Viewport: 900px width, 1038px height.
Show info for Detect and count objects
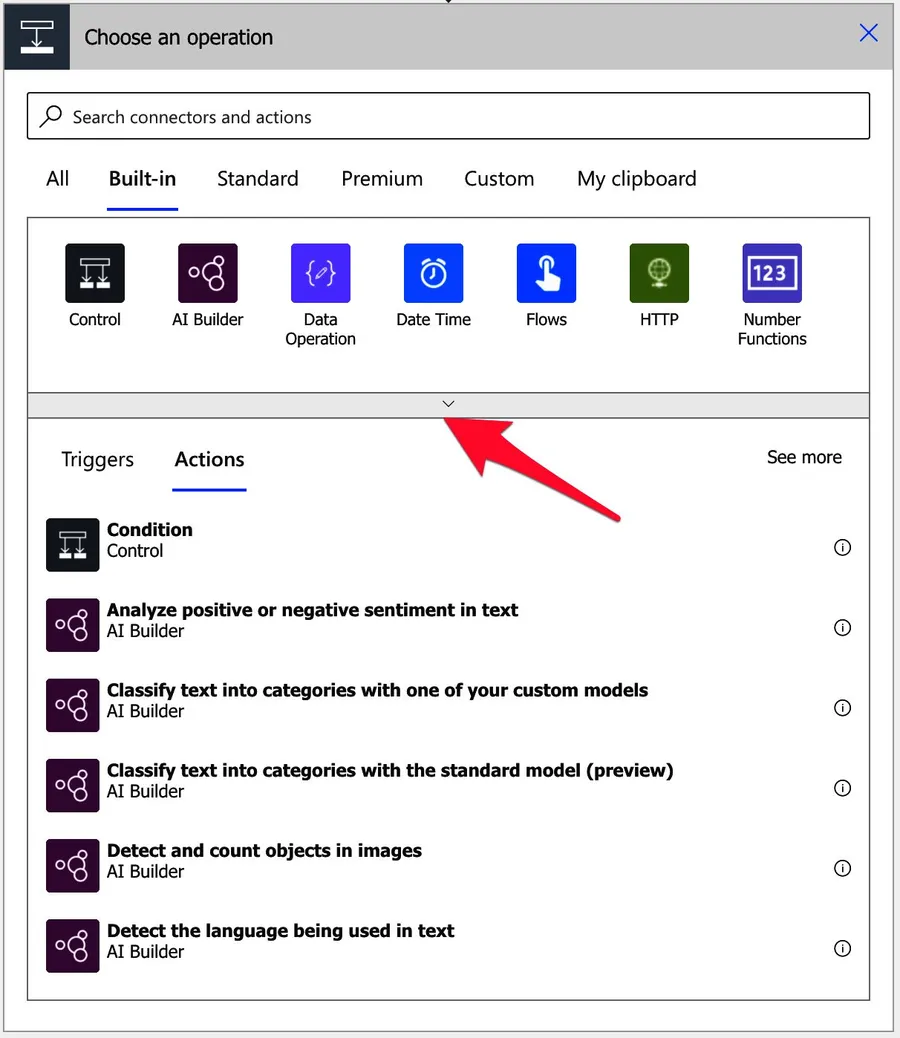842,868
